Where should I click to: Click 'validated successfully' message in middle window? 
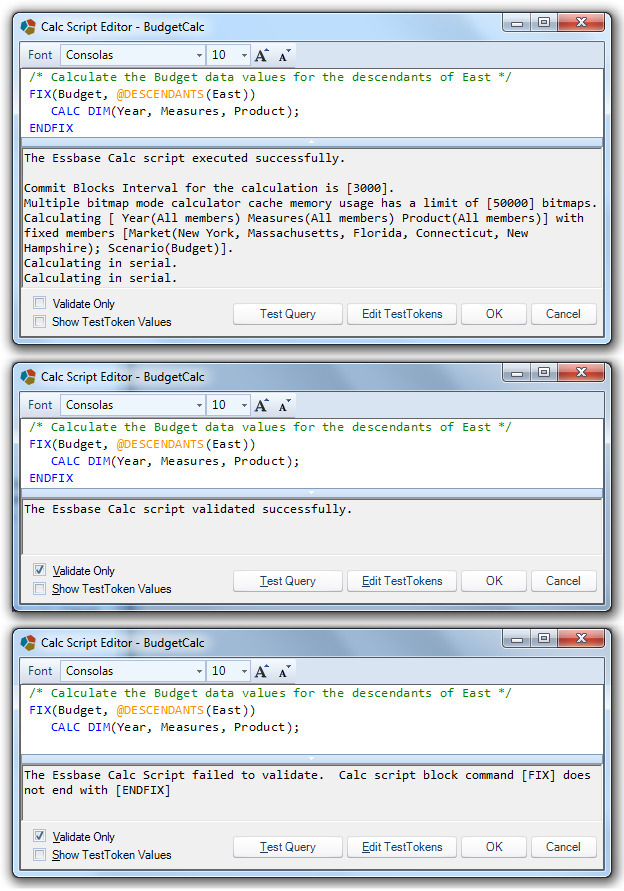click(188, 509)
